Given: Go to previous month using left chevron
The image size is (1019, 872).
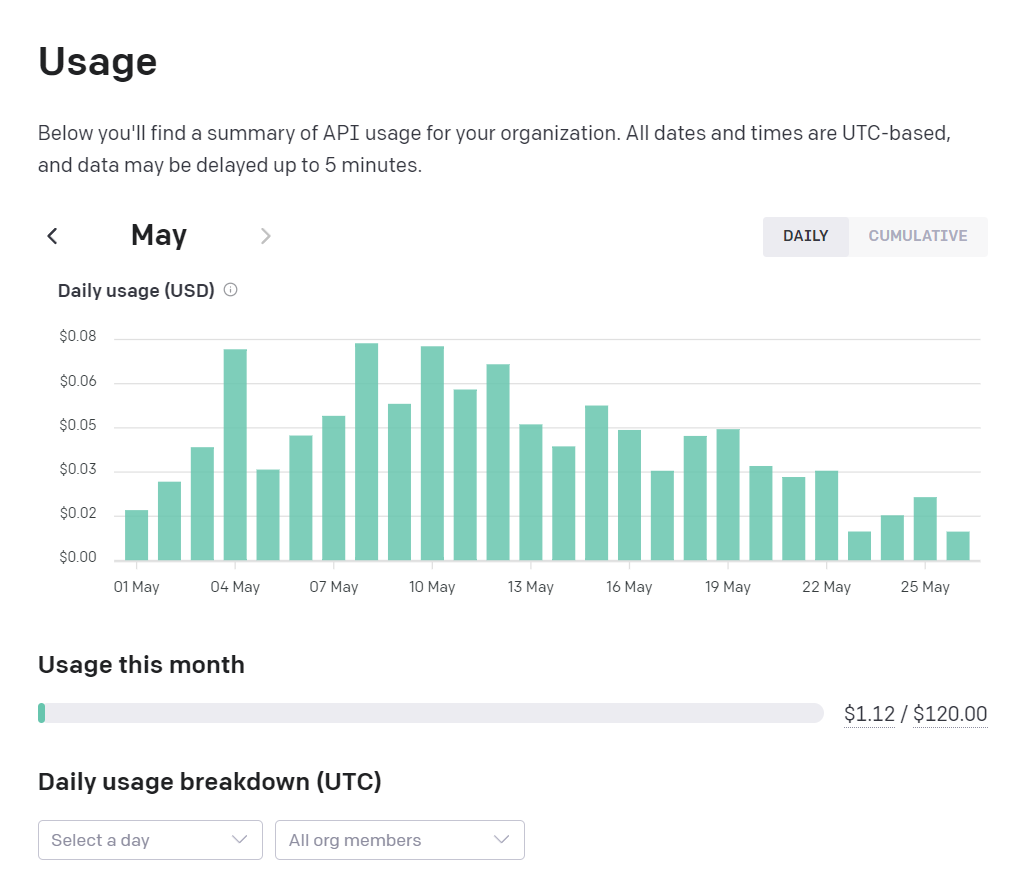Looking at the screenshot, I should click(53, 236).
